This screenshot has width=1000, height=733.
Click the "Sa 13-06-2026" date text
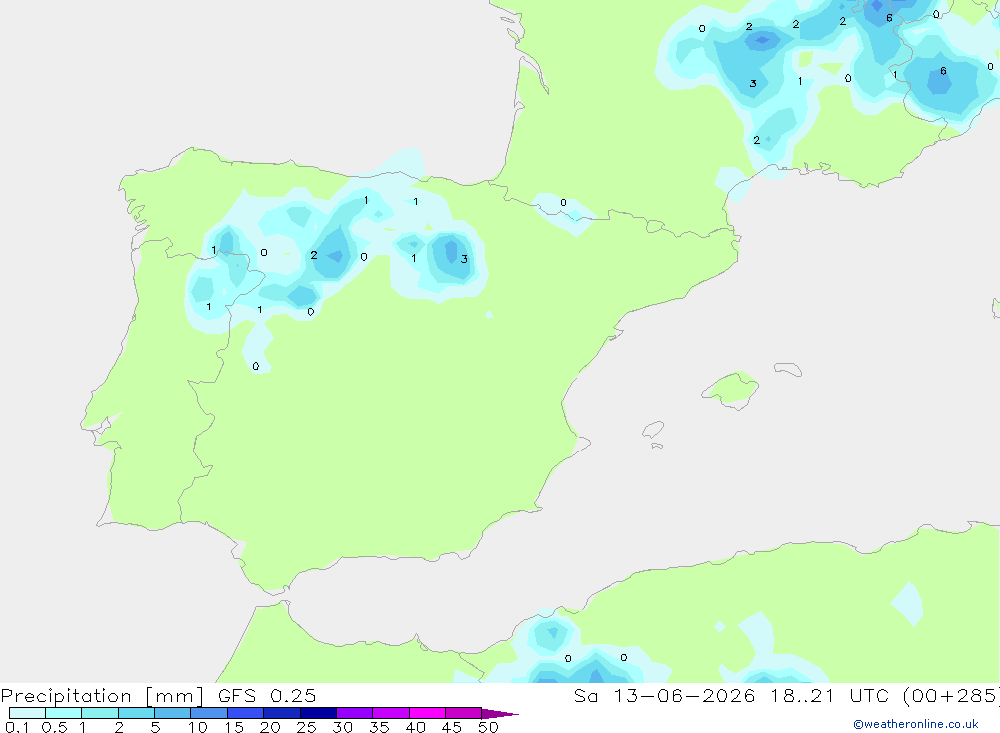pyautogui.click(x=664, y=696)
